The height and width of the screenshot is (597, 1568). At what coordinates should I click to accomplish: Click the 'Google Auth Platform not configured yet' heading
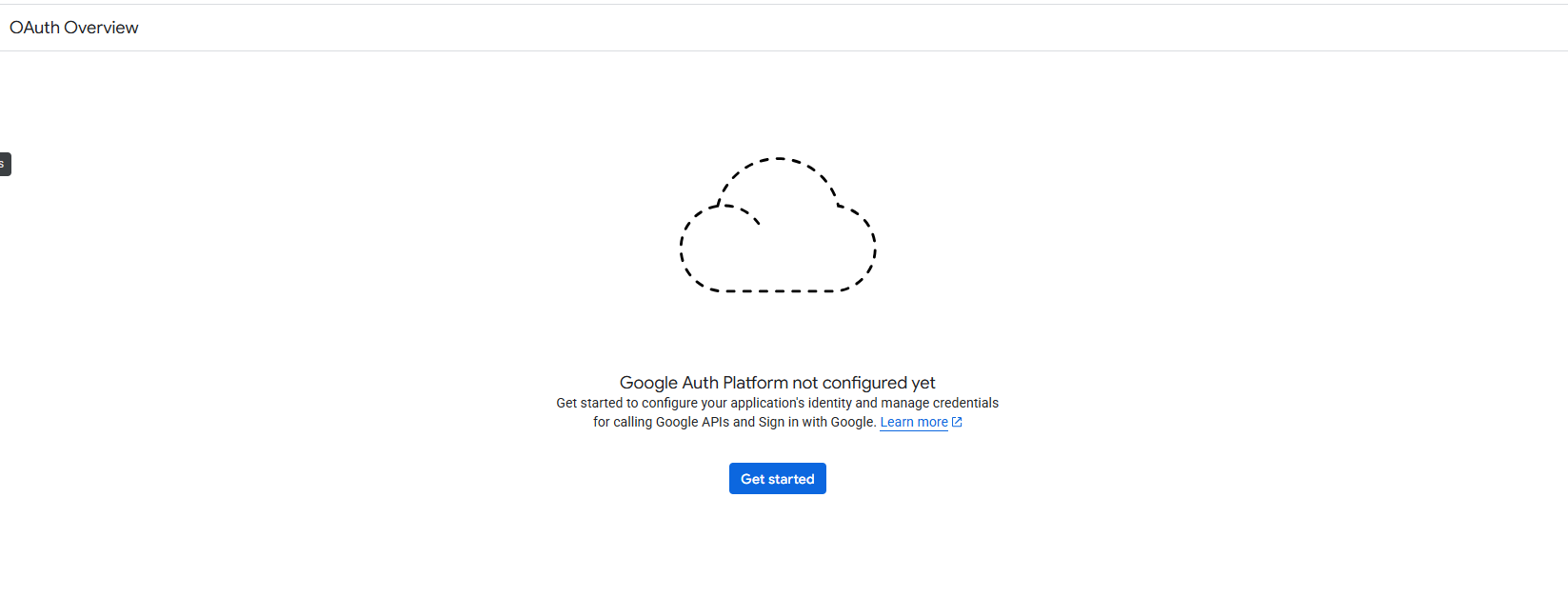click(x=777, y=382)
